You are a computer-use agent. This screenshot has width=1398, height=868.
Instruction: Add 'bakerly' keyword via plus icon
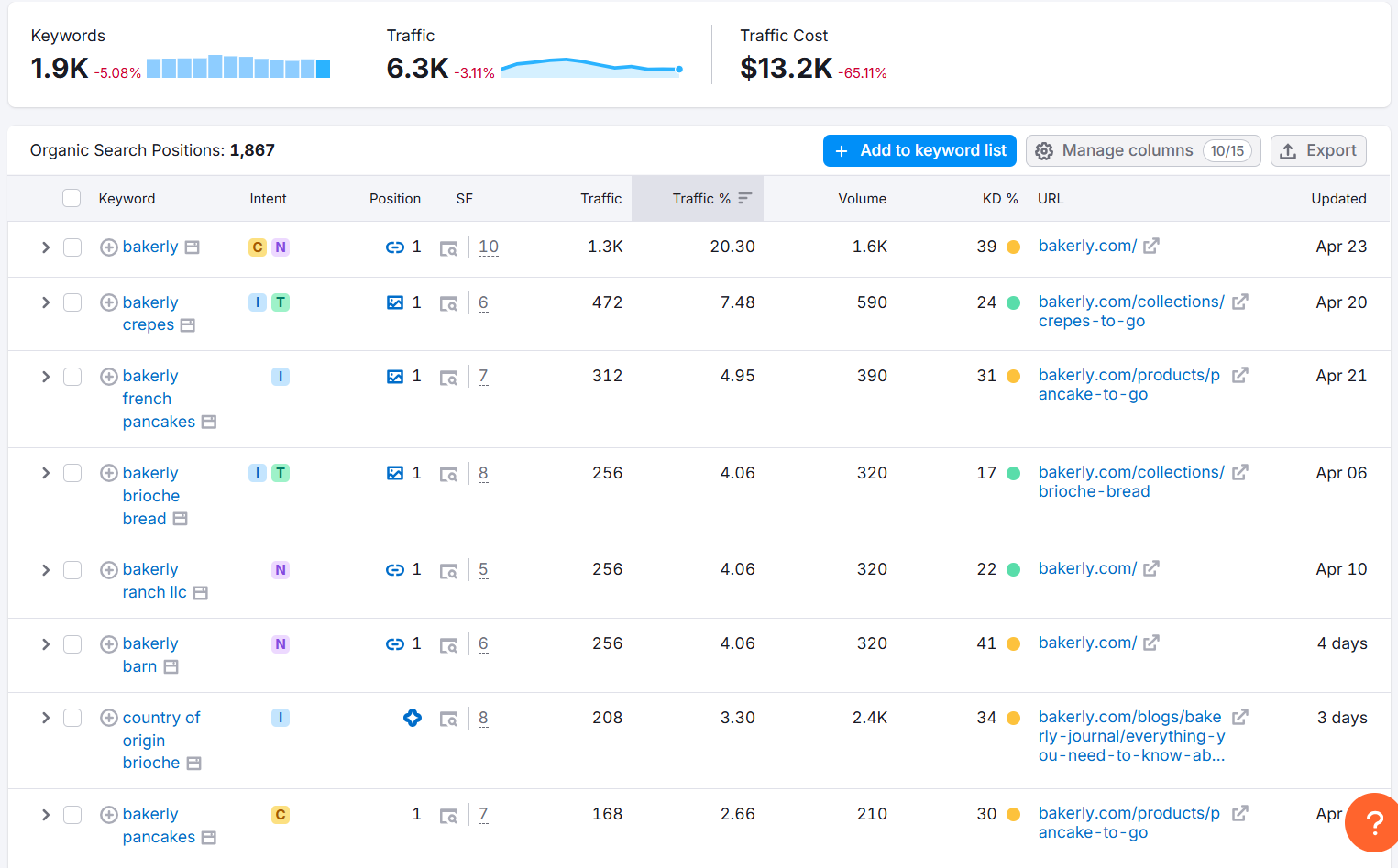tap(109, 247)
